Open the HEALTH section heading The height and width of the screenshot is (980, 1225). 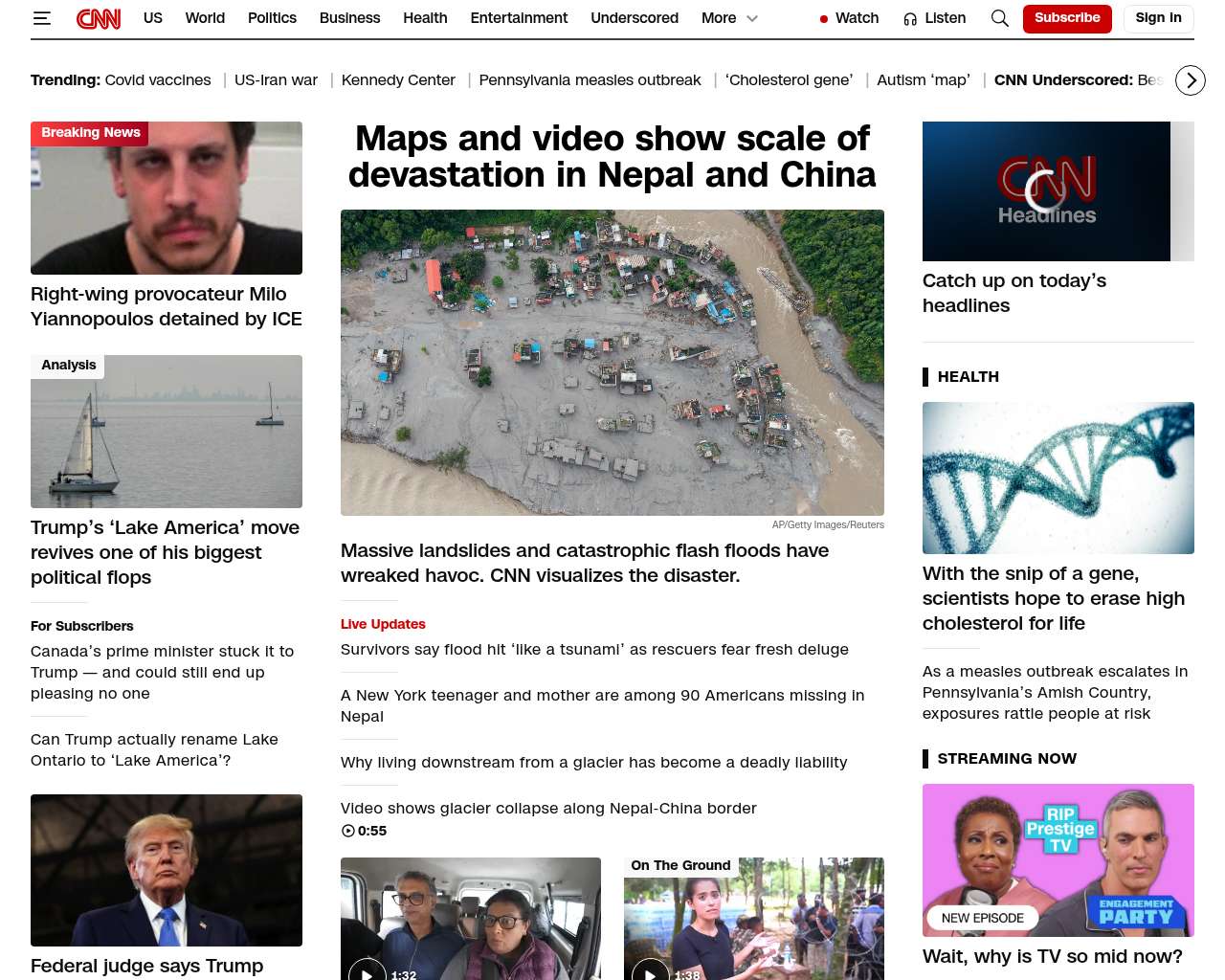click(x=968, y=377)
